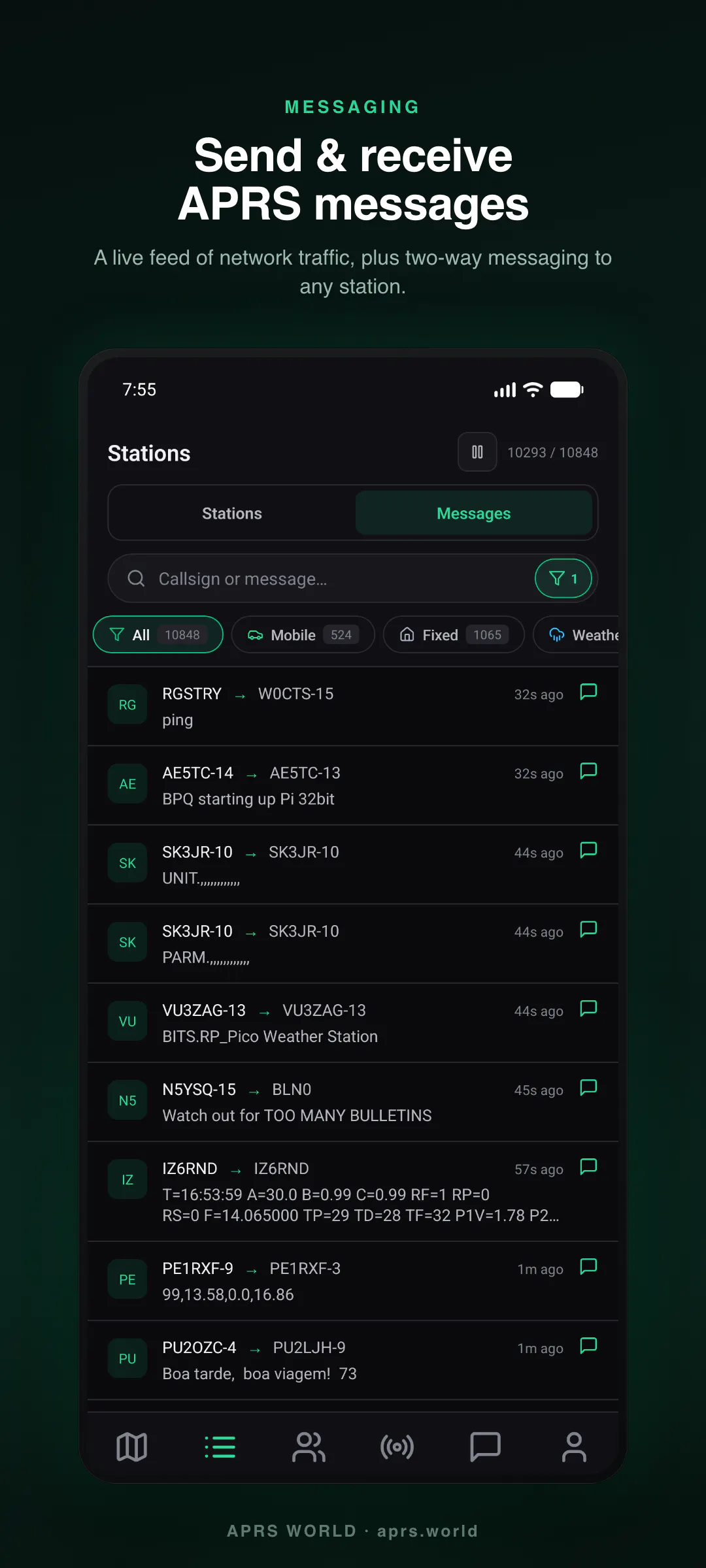Tap the AE avatar badge

tap(127, 784)
